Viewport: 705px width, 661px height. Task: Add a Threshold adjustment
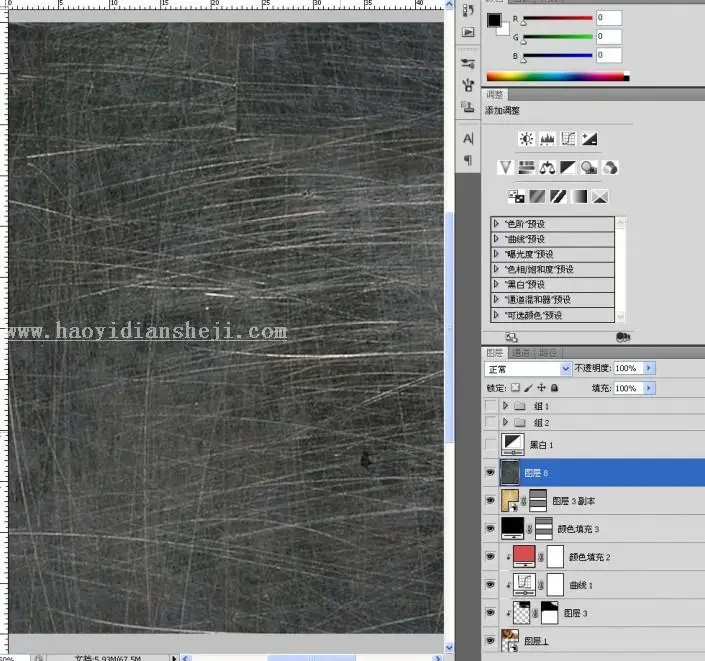(x=558, y=197)
